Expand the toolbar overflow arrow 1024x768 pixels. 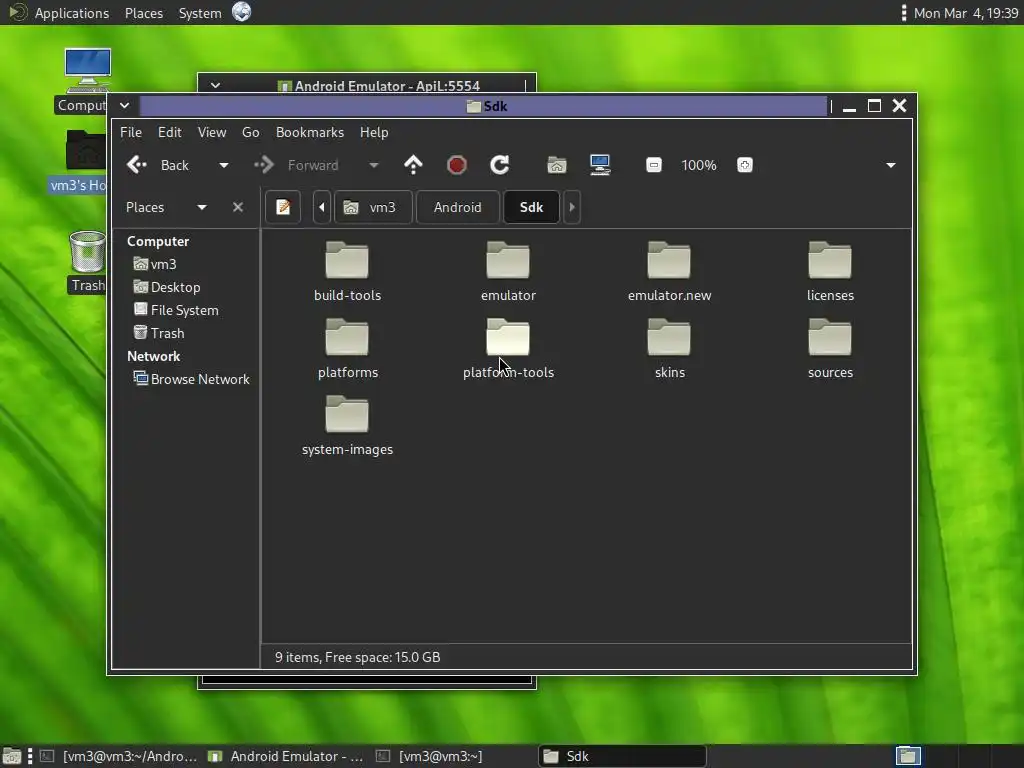point(891,165)
